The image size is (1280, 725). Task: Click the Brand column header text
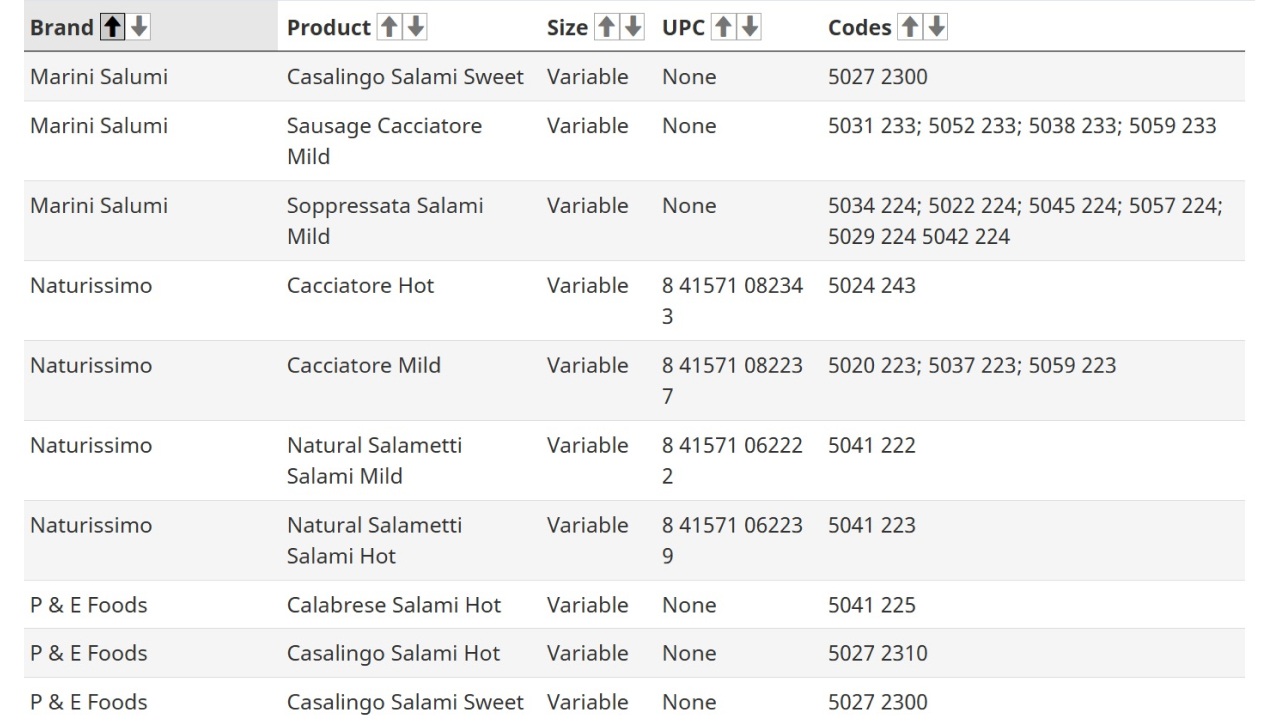click(62, 28)
